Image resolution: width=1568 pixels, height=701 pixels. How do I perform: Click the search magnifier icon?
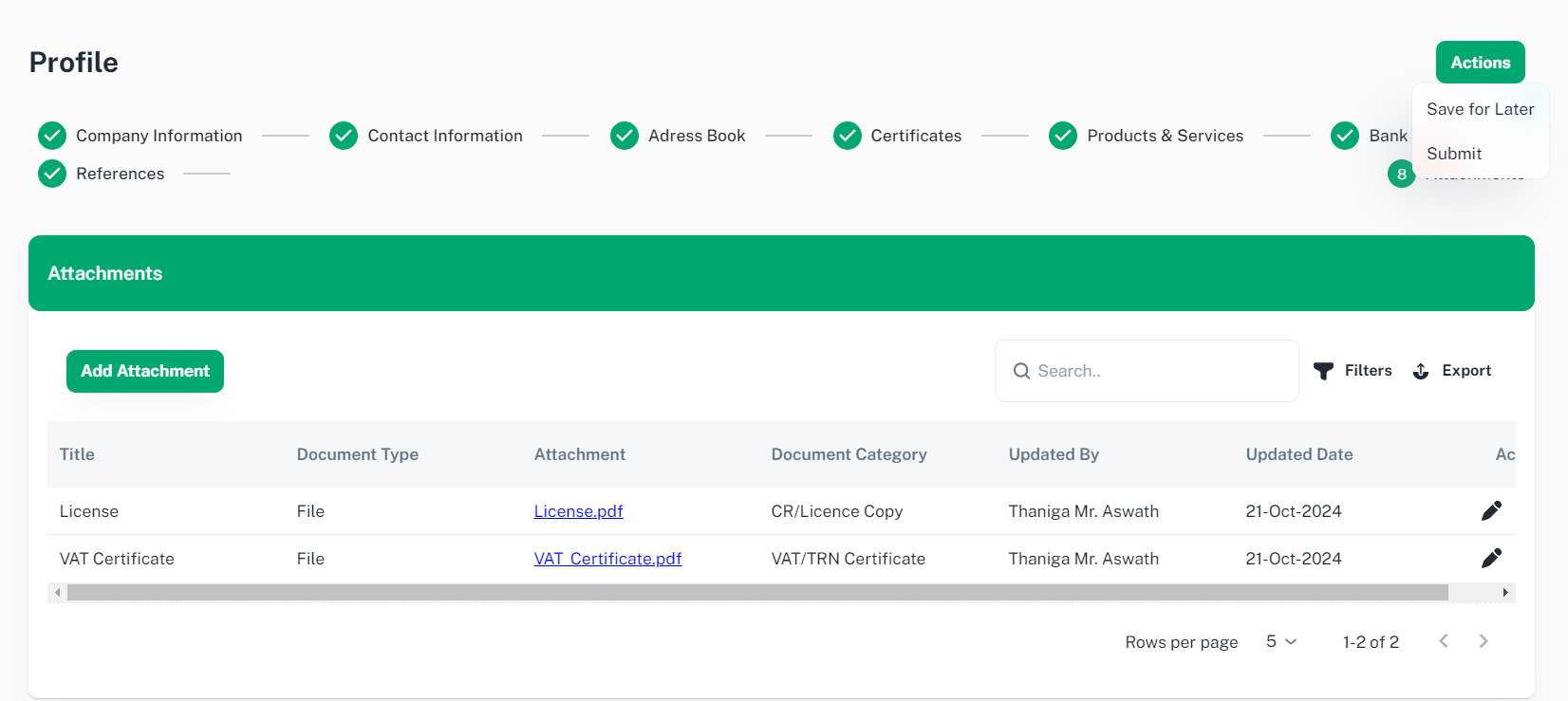coord(1021,371)
